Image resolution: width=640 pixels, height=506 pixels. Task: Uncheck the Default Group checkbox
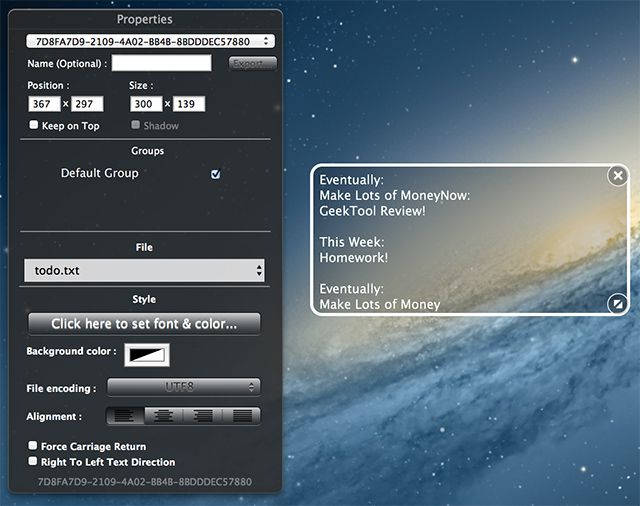216,174
